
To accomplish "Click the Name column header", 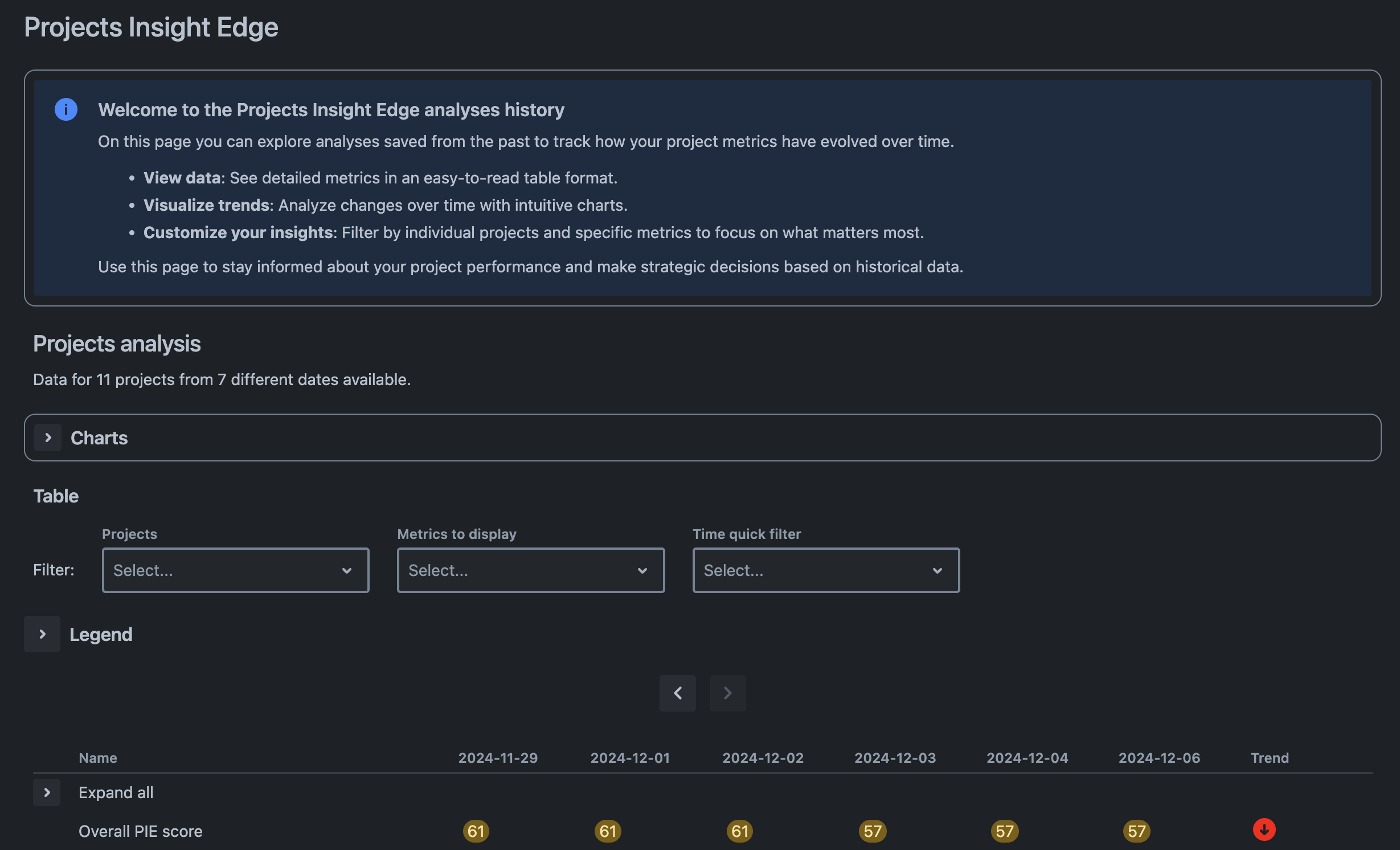I will (98, 758).
